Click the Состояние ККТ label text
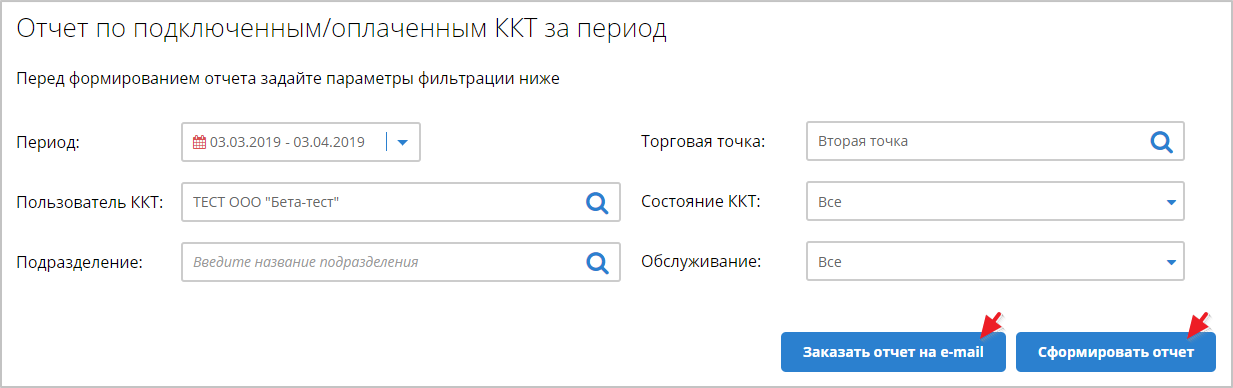The width and height of the screenshot is (1233, 388). (701, 202)
